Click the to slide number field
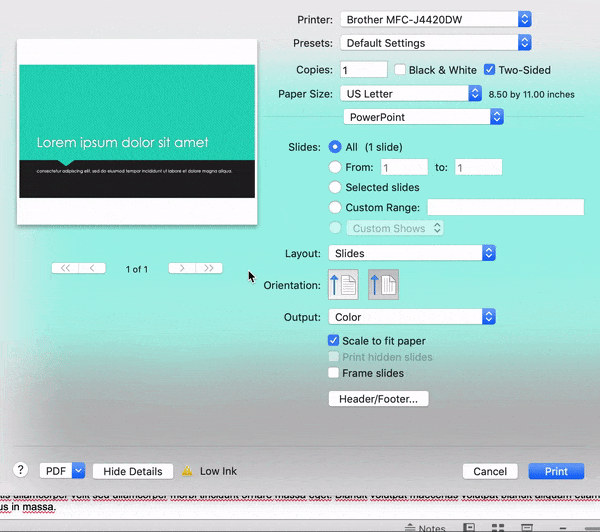600x532 pixels. point(478,167)
